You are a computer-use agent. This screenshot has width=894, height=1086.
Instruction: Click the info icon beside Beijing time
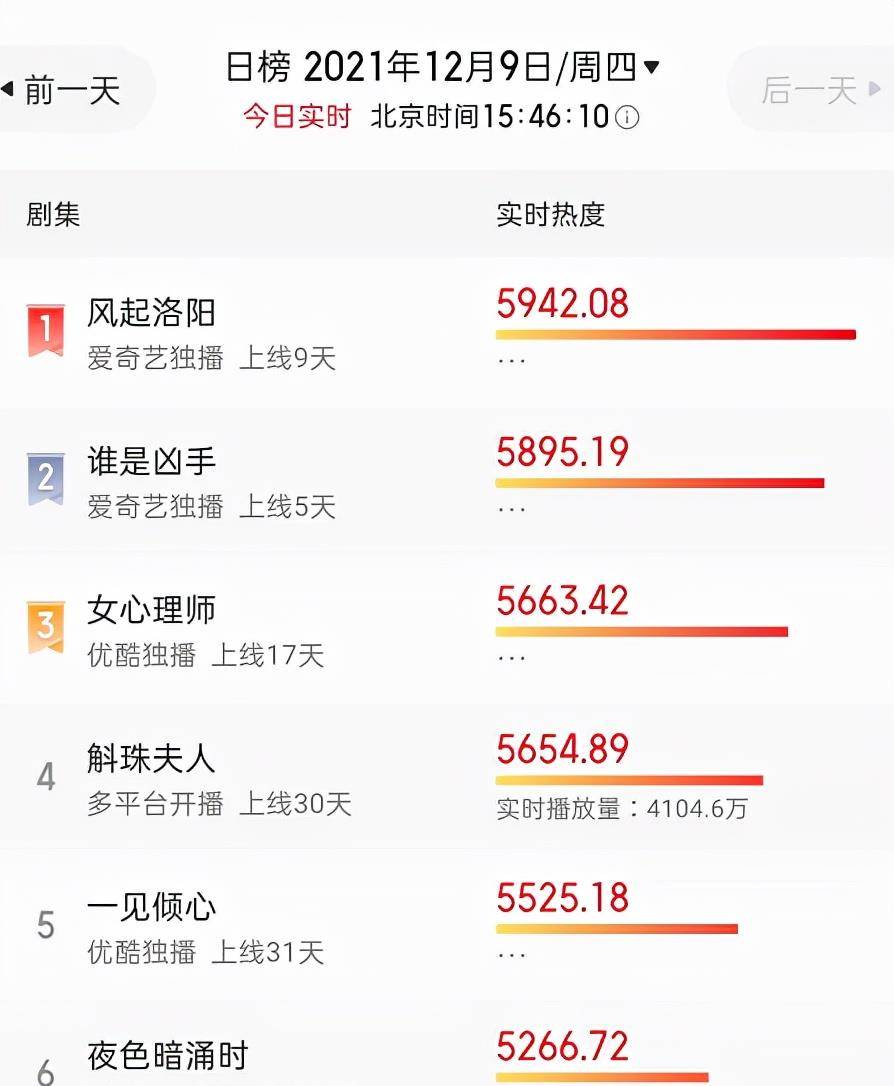click(627, 117)
